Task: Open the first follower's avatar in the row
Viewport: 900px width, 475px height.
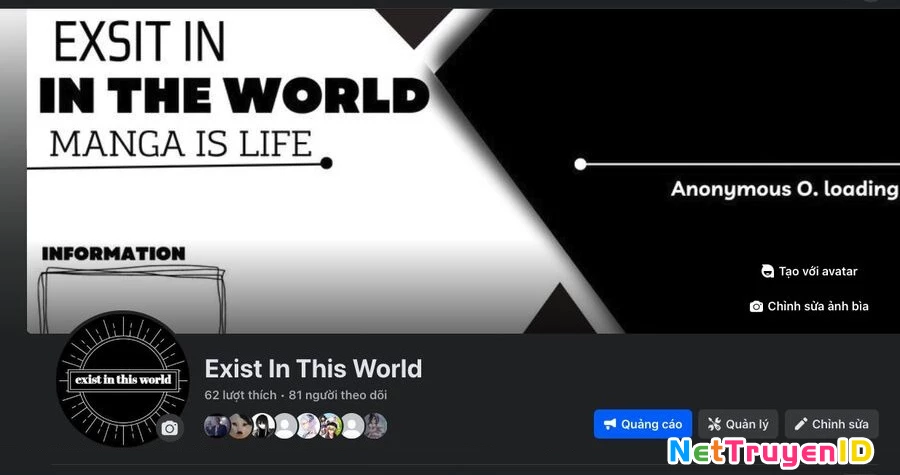Action: point(217,426)
